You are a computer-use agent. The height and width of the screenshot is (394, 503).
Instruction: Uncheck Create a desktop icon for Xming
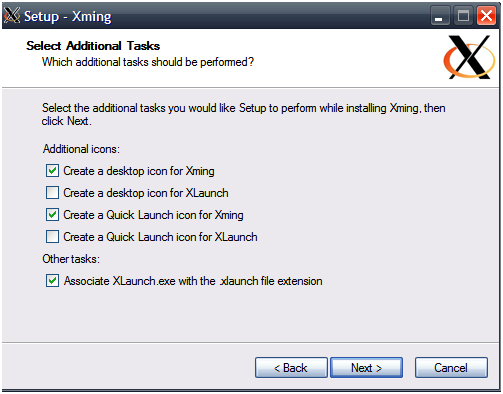point(52,171)
